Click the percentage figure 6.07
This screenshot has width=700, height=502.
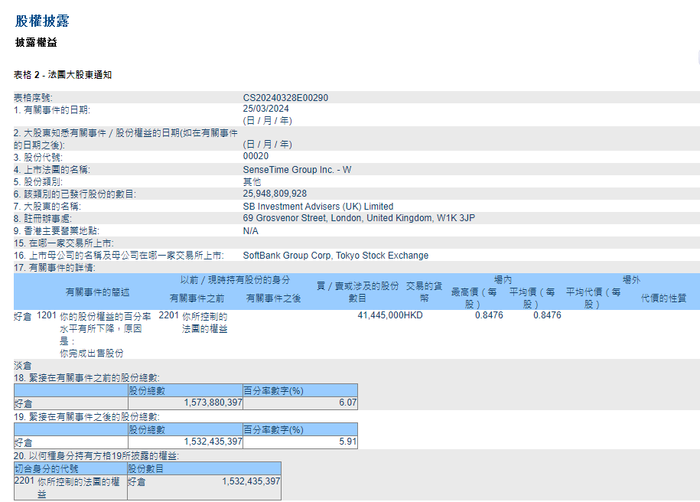pyautogui.click(x=347, y=402)
